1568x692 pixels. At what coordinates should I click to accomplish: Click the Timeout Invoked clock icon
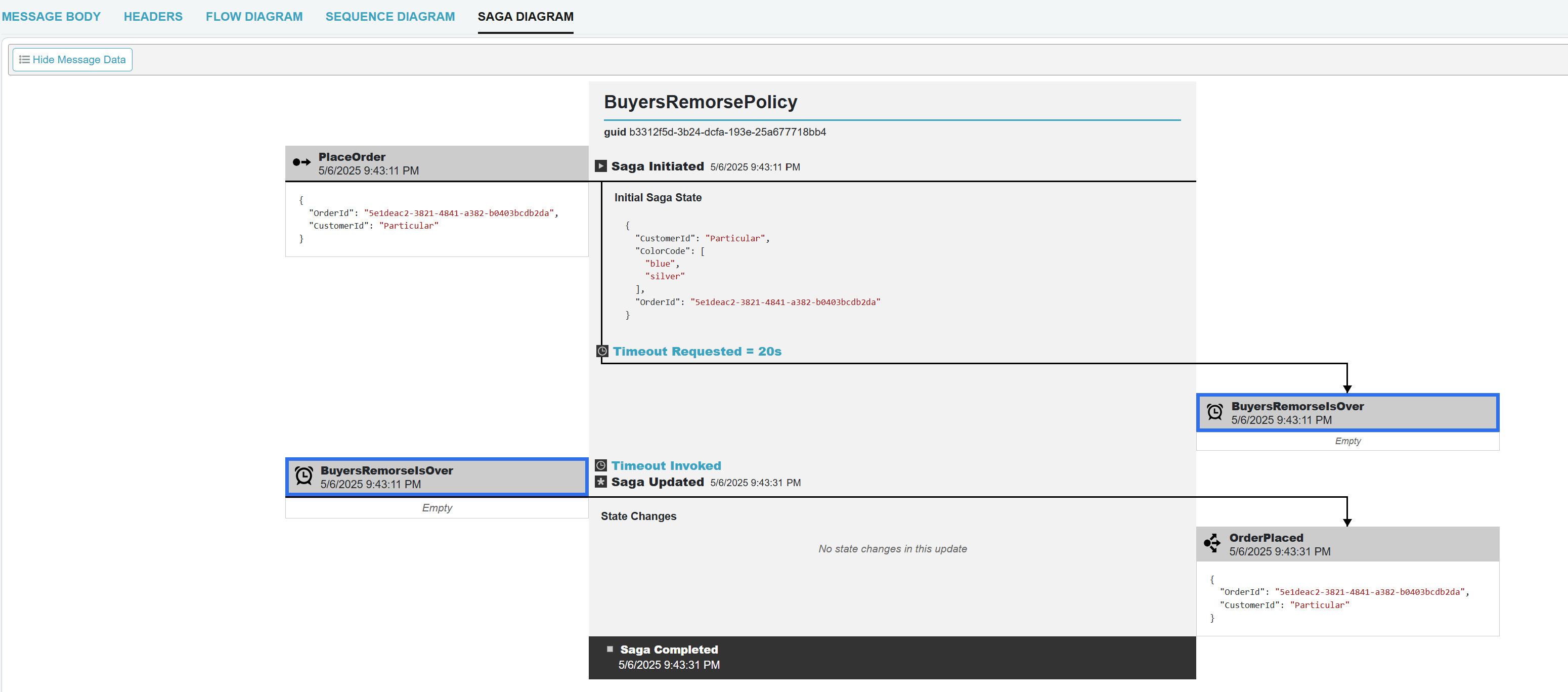601,465
